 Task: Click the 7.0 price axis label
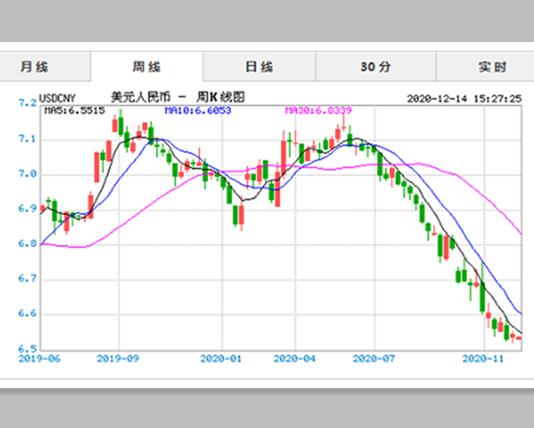(x=28, y=174)
